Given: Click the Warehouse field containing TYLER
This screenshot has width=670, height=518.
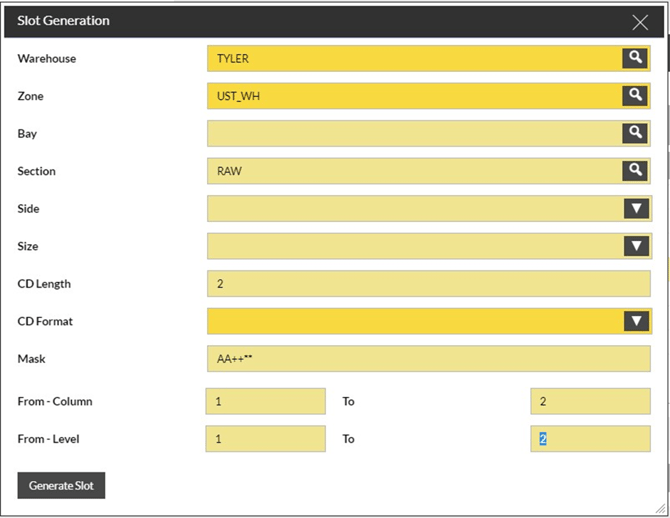Looking at the screenshot, I should [x=414, y=58].
